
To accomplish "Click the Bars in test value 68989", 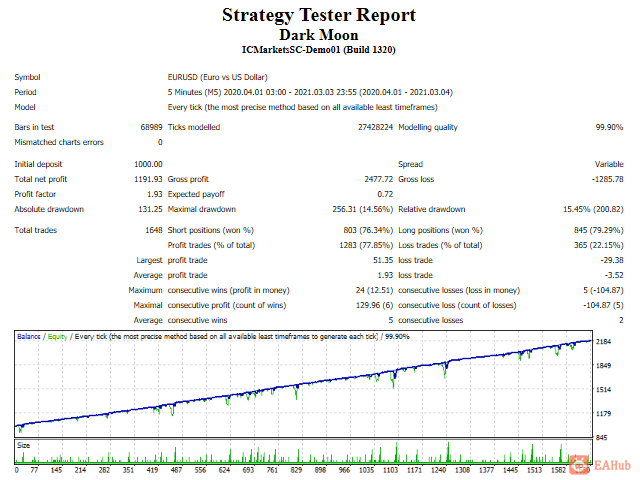I will point(151,127).
